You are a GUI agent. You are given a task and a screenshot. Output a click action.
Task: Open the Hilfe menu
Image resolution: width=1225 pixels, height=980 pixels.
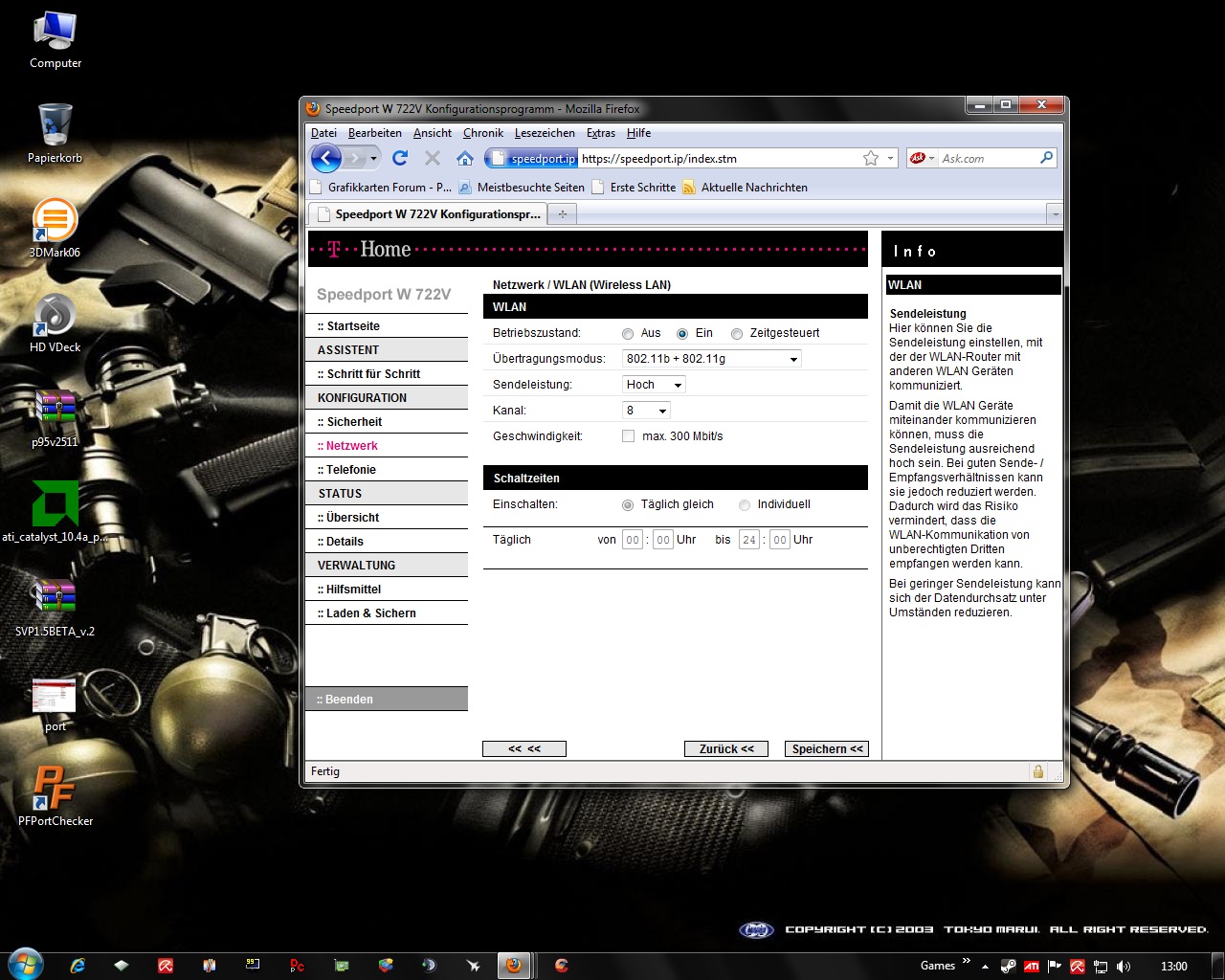[639, 133]
